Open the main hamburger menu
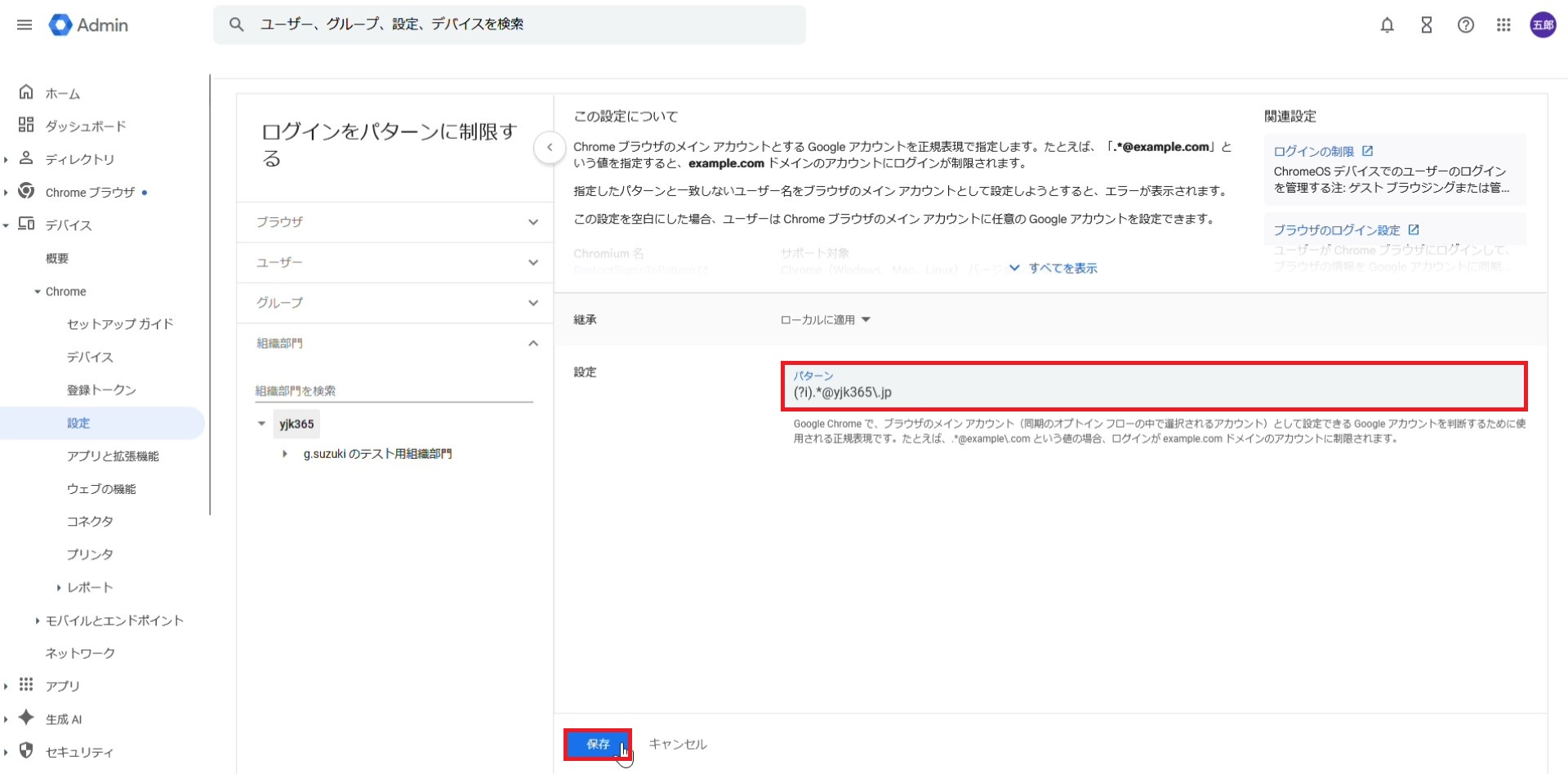Screen dimensions: 1568x774 [x=24, y=25]
